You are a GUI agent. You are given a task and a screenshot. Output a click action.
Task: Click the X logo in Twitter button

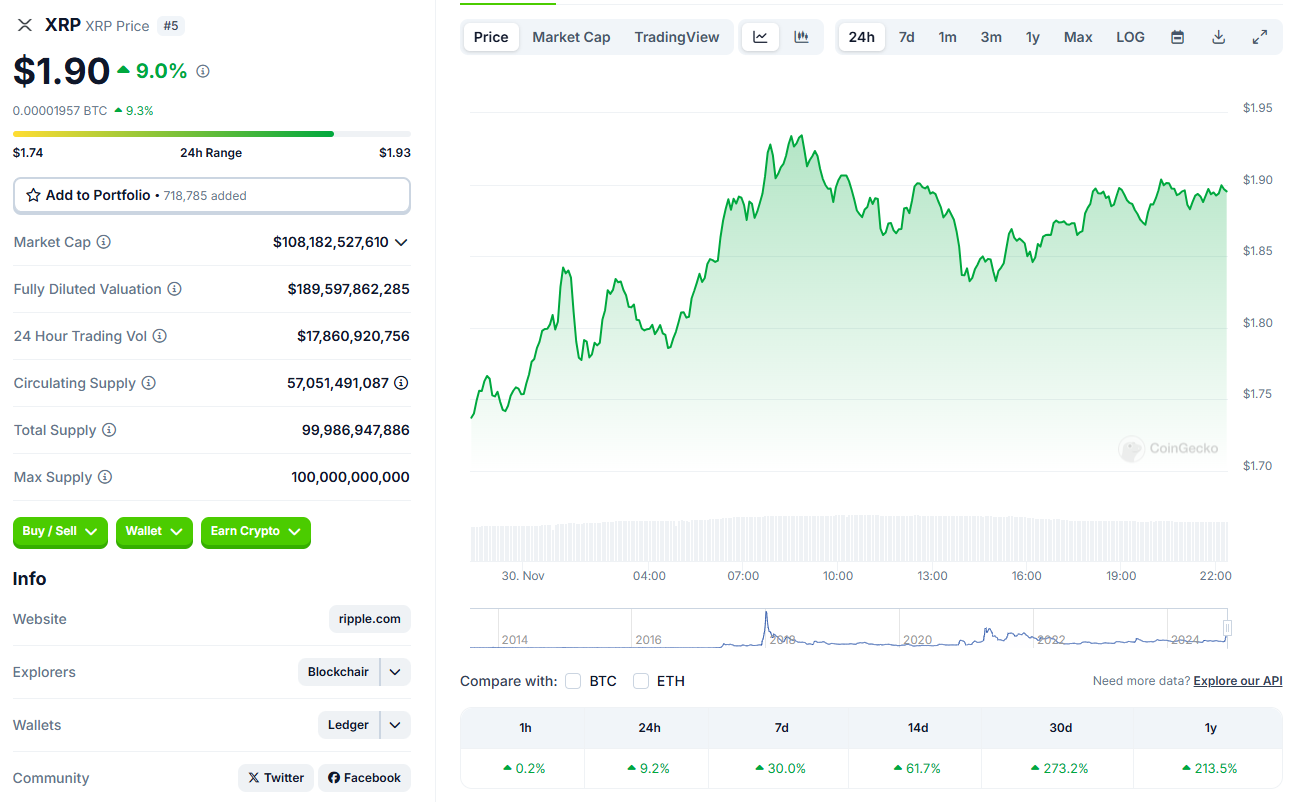click(x=254, y=778)
